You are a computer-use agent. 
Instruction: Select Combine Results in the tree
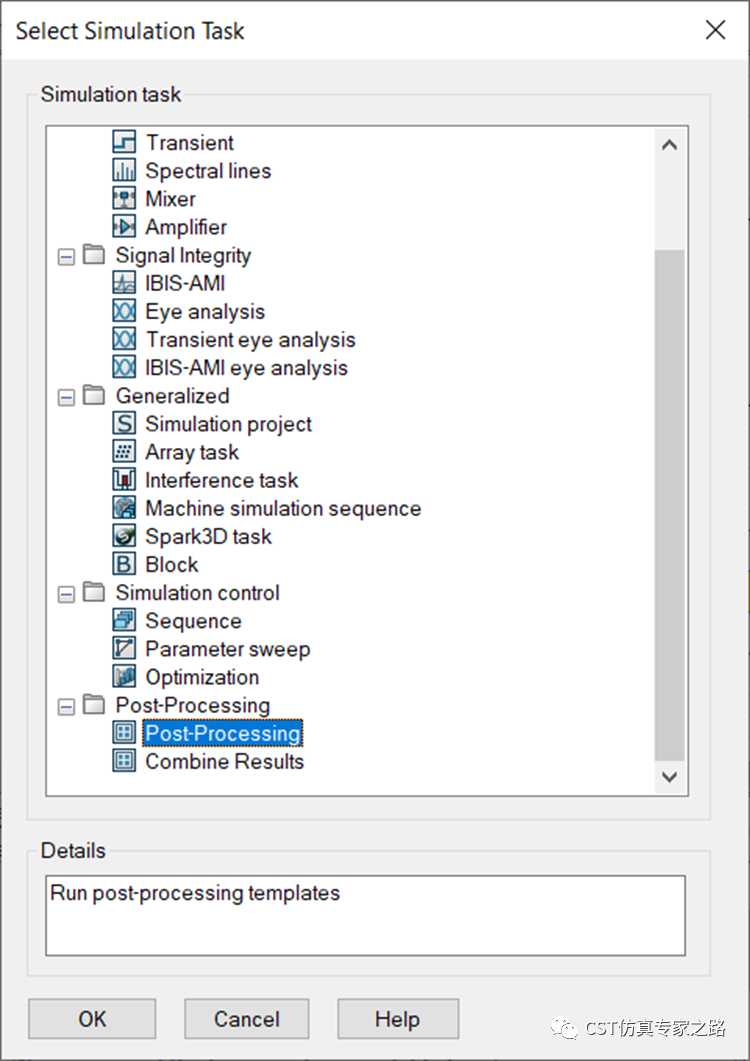224,761
